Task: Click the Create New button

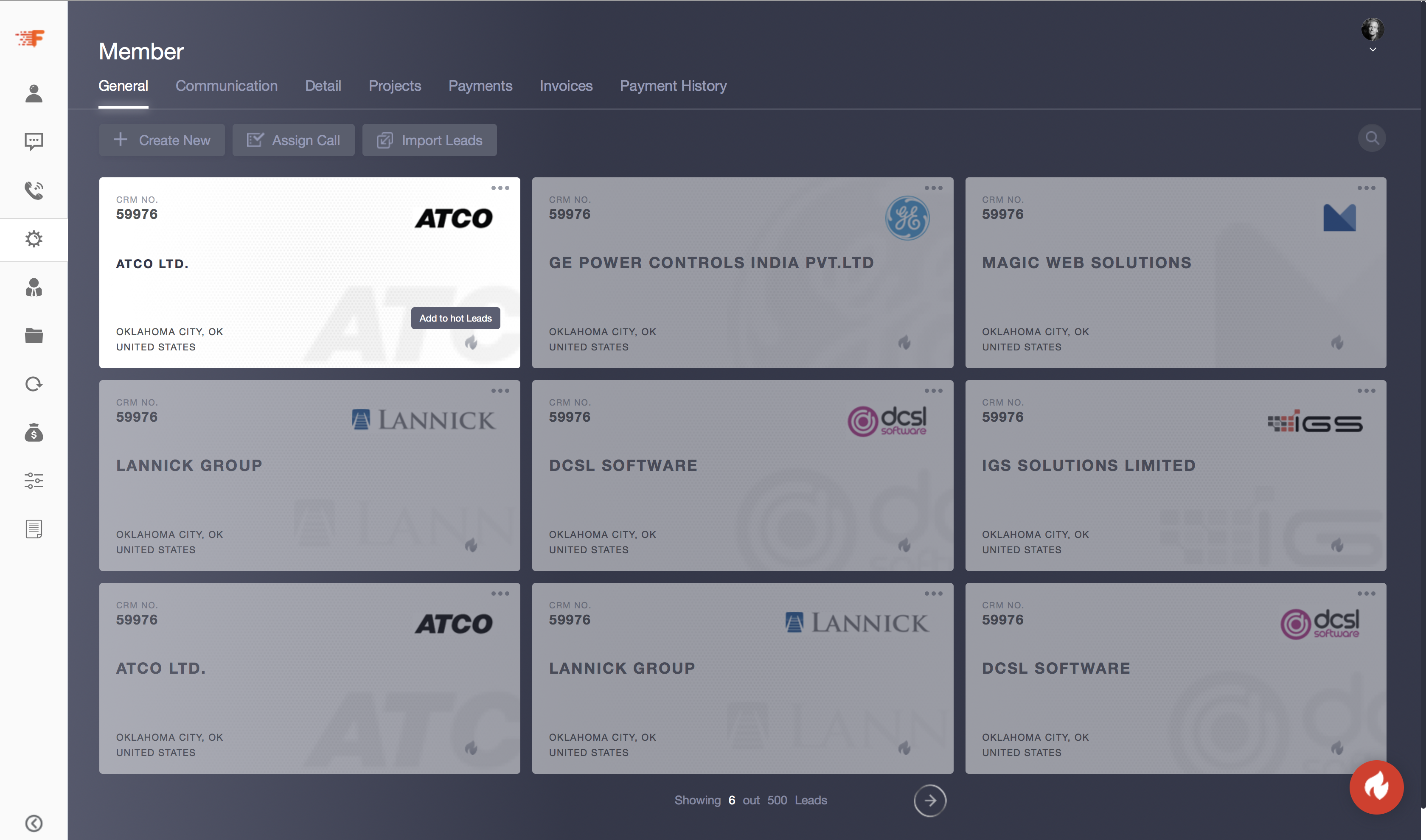Action: click(x=162, y=140)
